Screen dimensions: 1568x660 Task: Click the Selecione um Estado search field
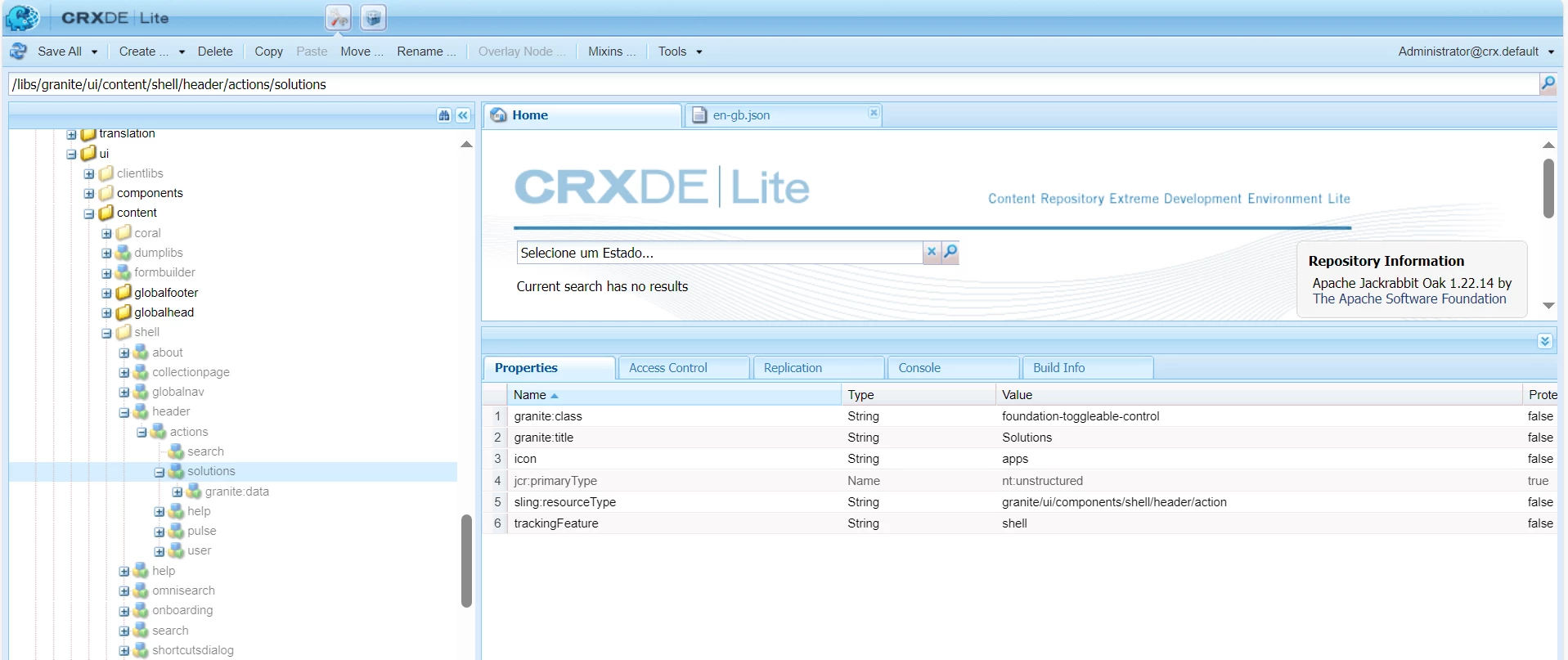[x=720, y=253]
